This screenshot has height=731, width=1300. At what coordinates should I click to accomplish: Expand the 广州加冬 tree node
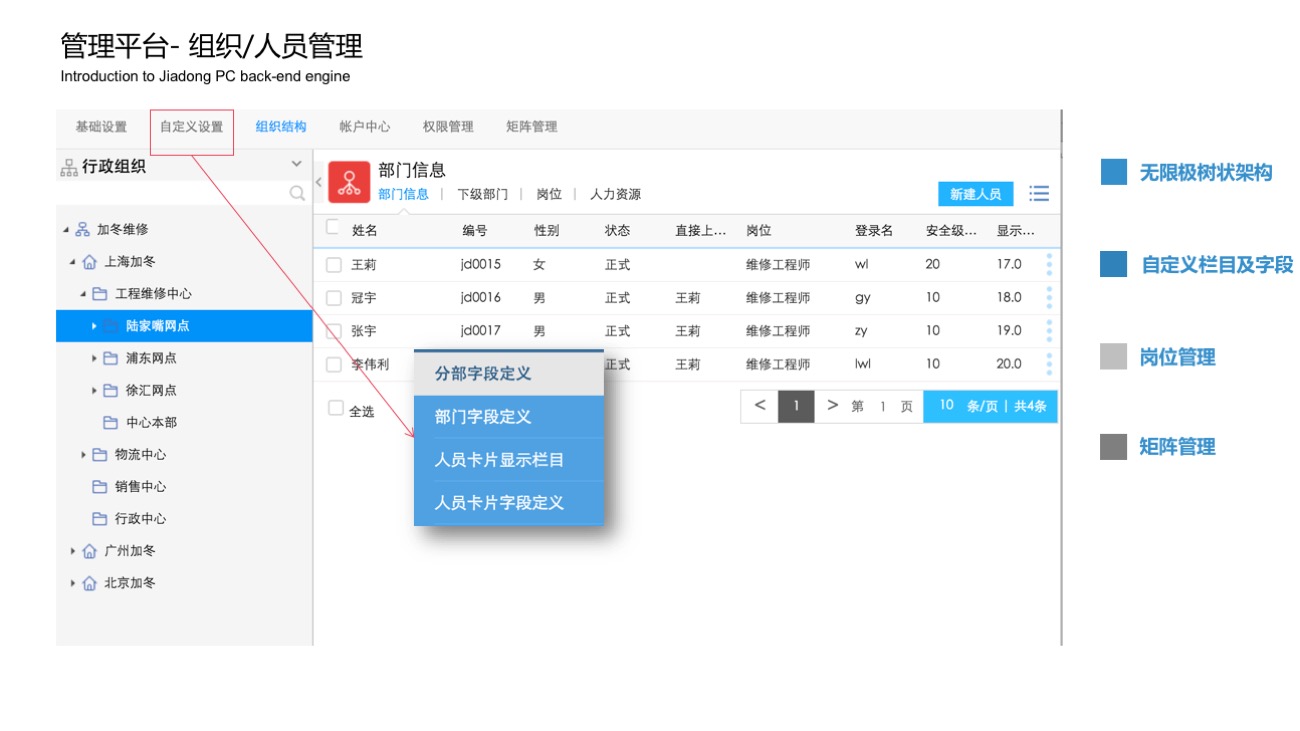tap(73, 551)
